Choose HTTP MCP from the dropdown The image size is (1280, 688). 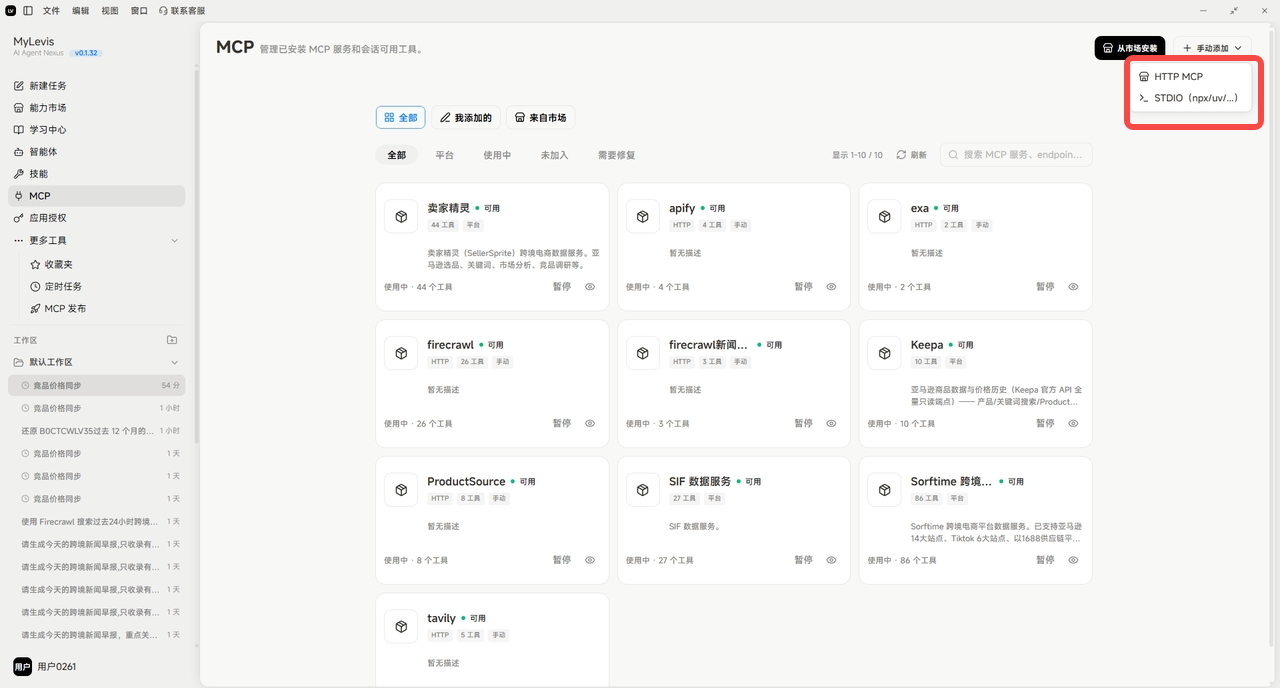[x=1190, y=77]
